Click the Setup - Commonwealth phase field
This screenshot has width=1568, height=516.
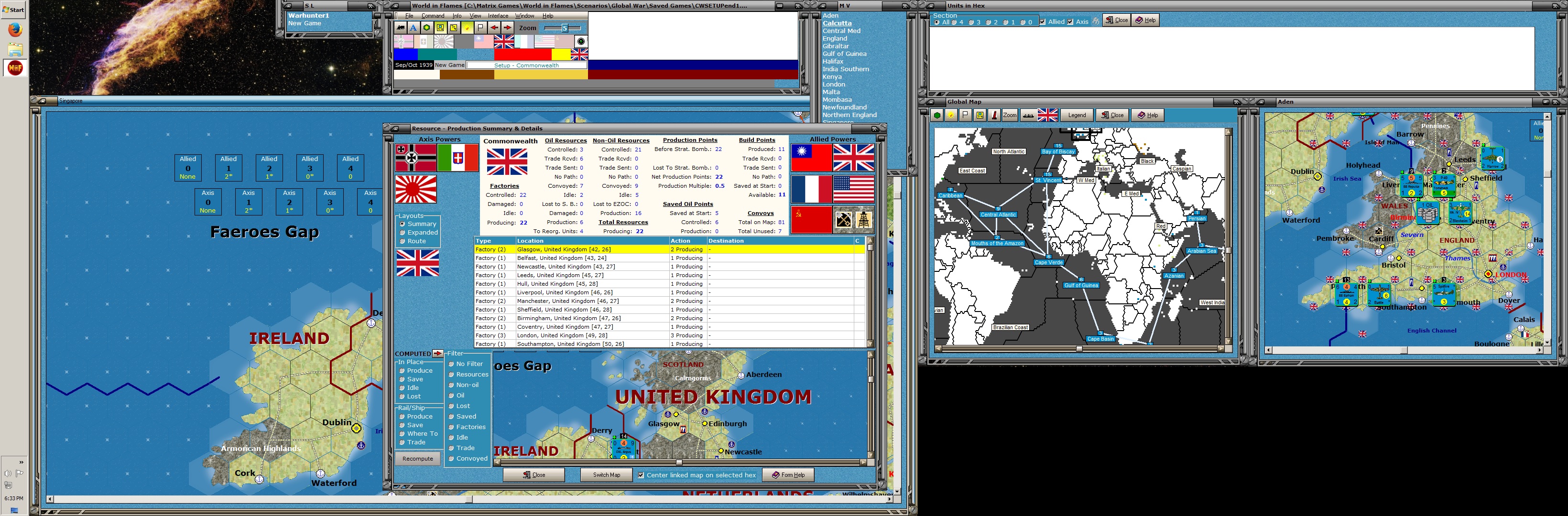pyautogui.click(x=526, y=65)
